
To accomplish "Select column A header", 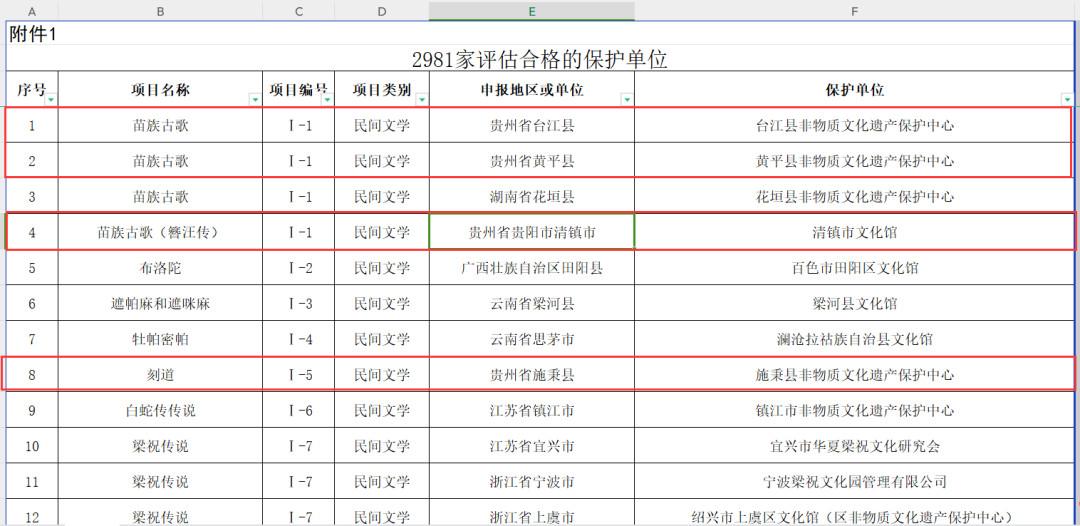I will 32,11.
